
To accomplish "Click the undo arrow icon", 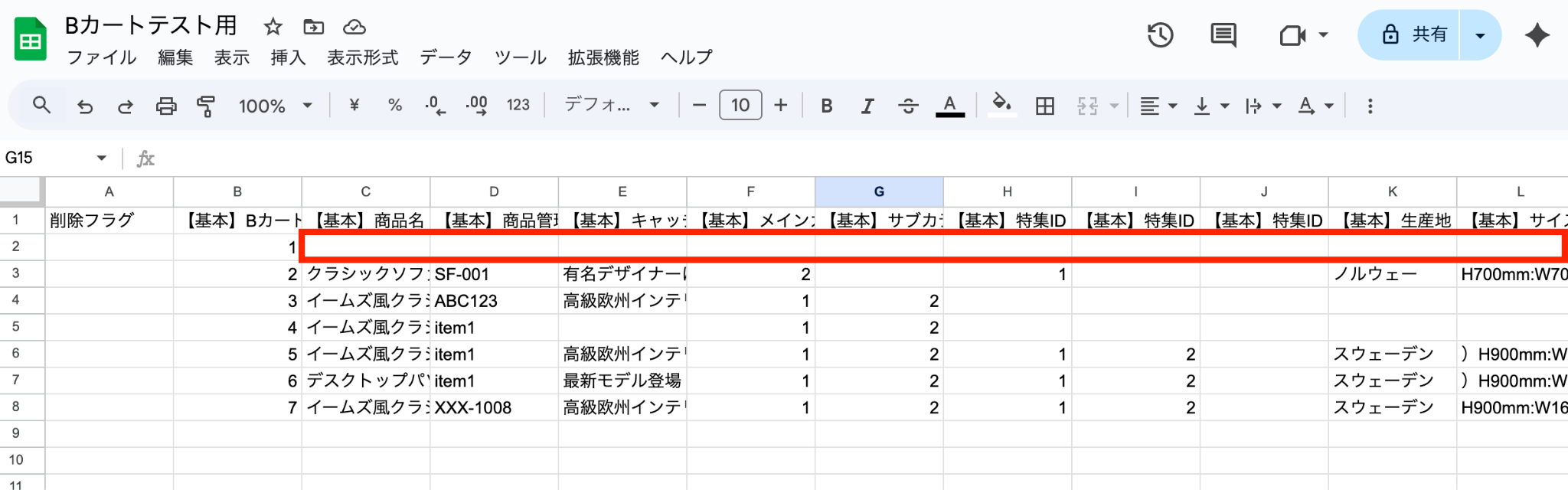I will [85, 106].
